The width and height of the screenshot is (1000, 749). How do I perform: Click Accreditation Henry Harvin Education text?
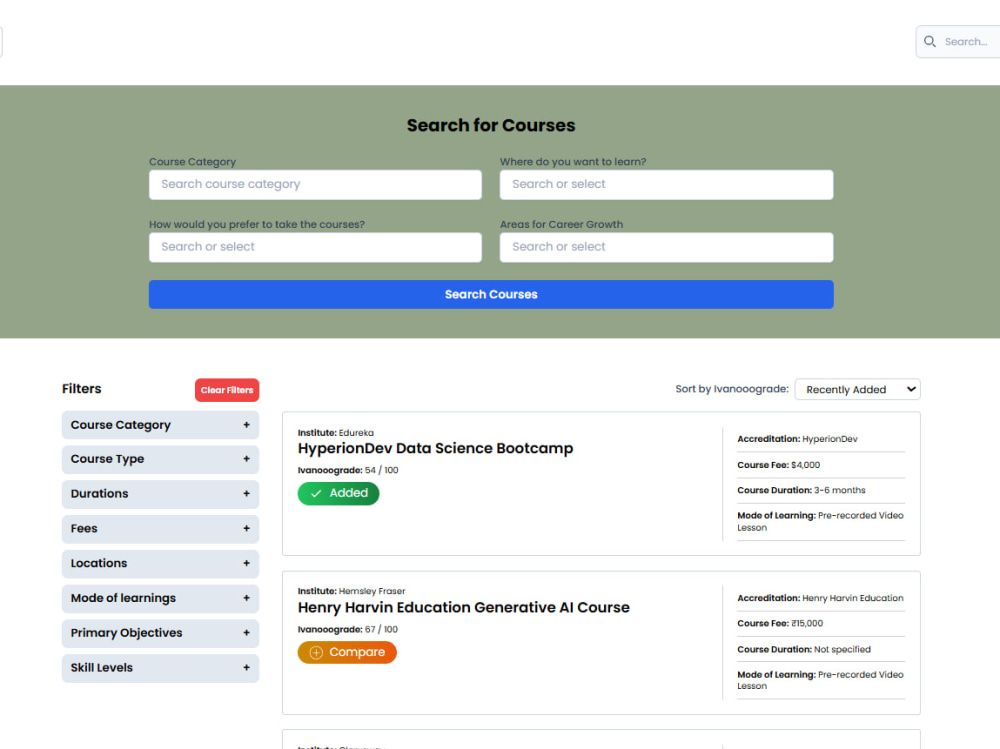coord(820,598)
